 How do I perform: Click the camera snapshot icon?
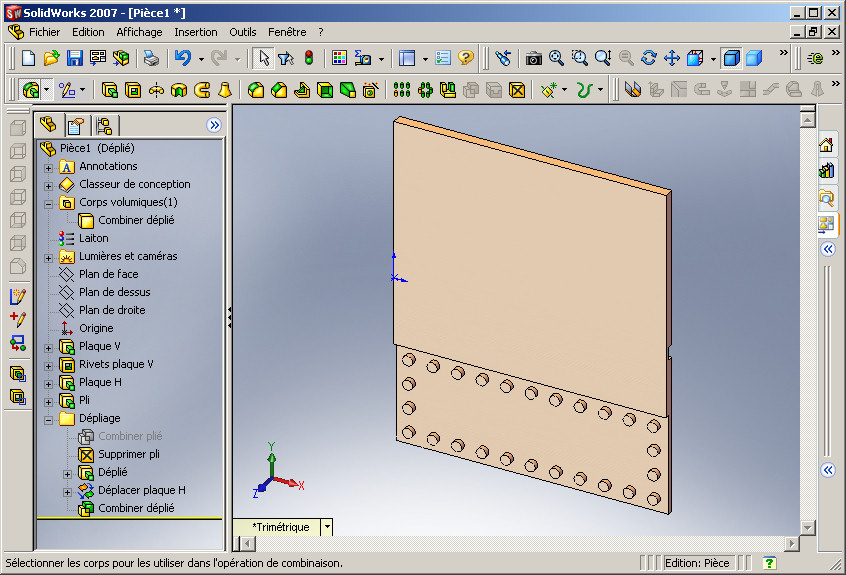tap(534, 58)
